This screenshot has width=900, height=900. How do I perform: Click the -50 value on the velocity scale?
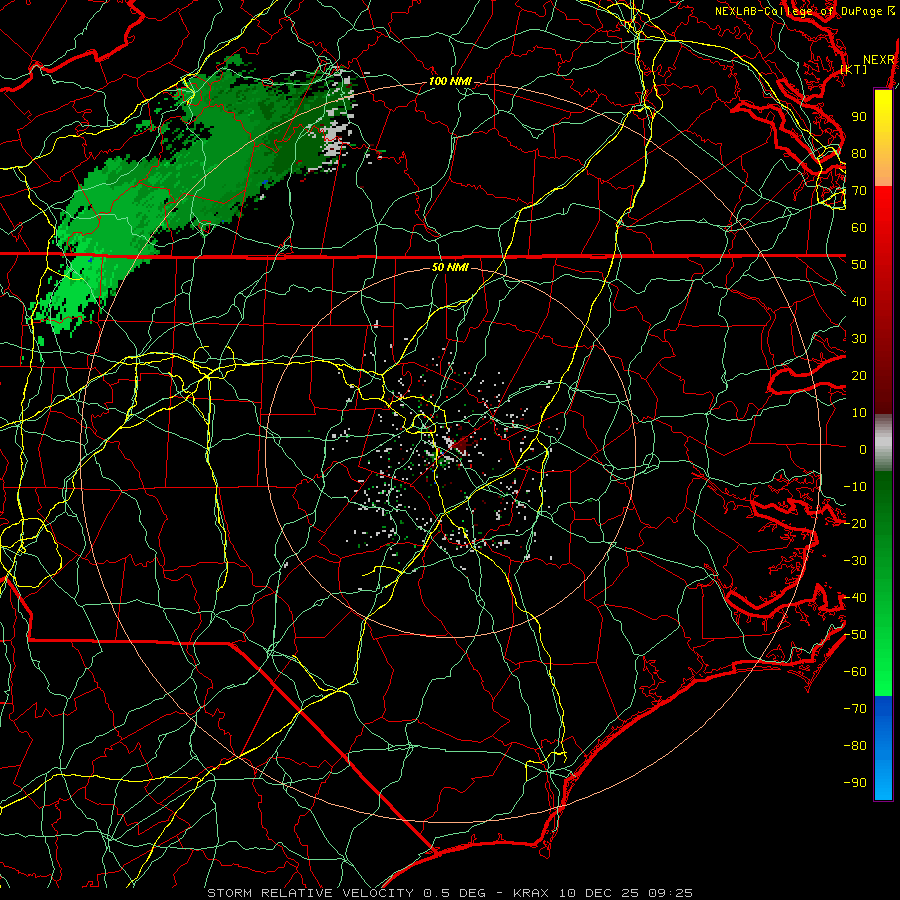tap(855, 635)
